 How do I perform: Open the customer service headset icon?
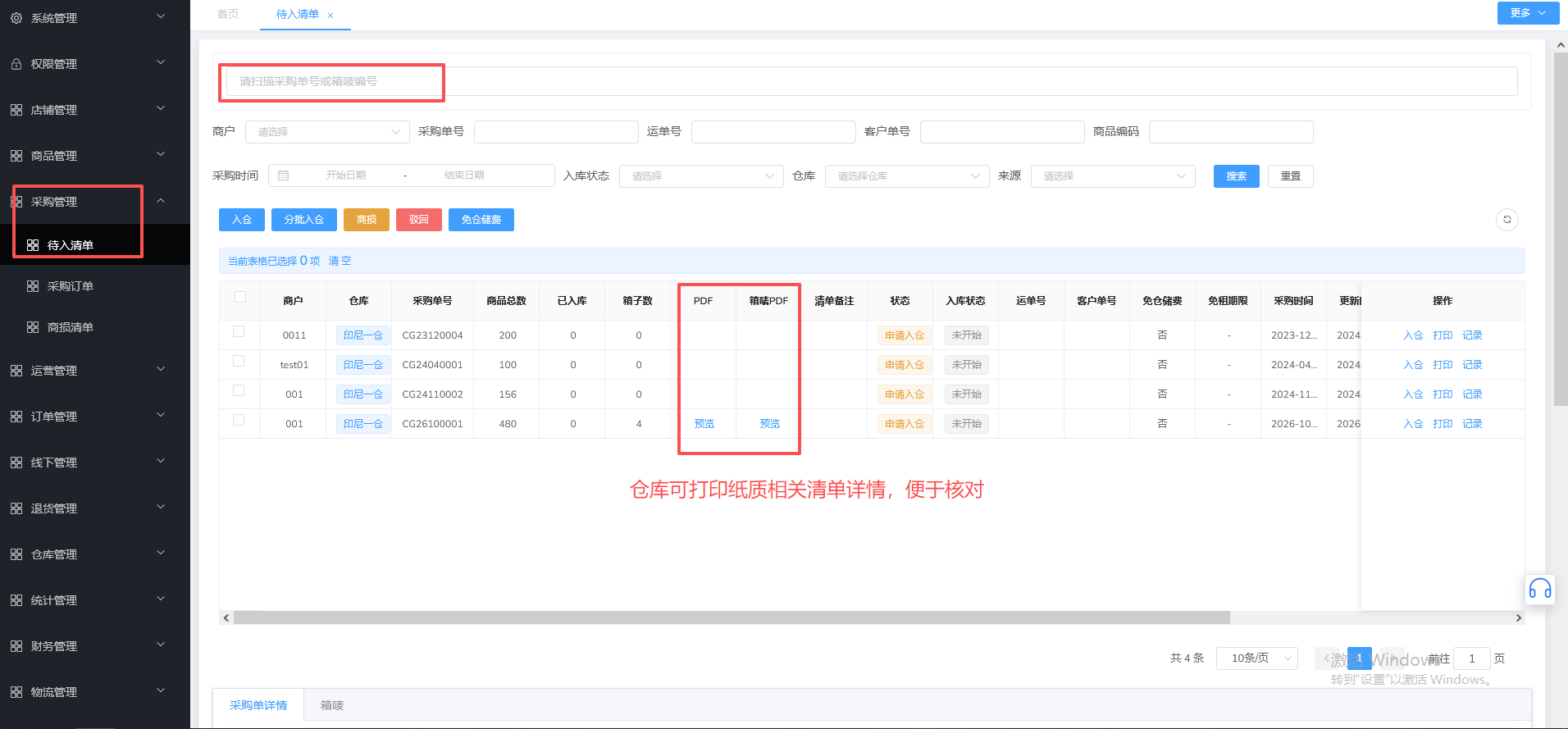coord(1540,589)
